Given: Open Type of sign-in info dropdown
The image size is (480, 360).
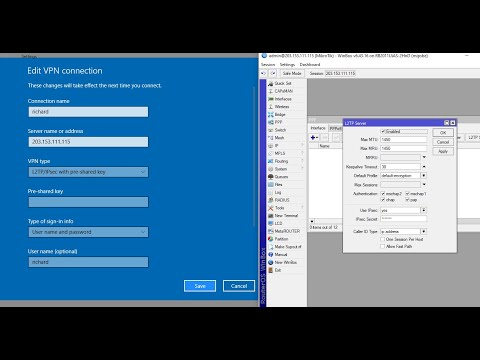Looking at the screenshot, I should pyautogui.click(x=88, y=232).
